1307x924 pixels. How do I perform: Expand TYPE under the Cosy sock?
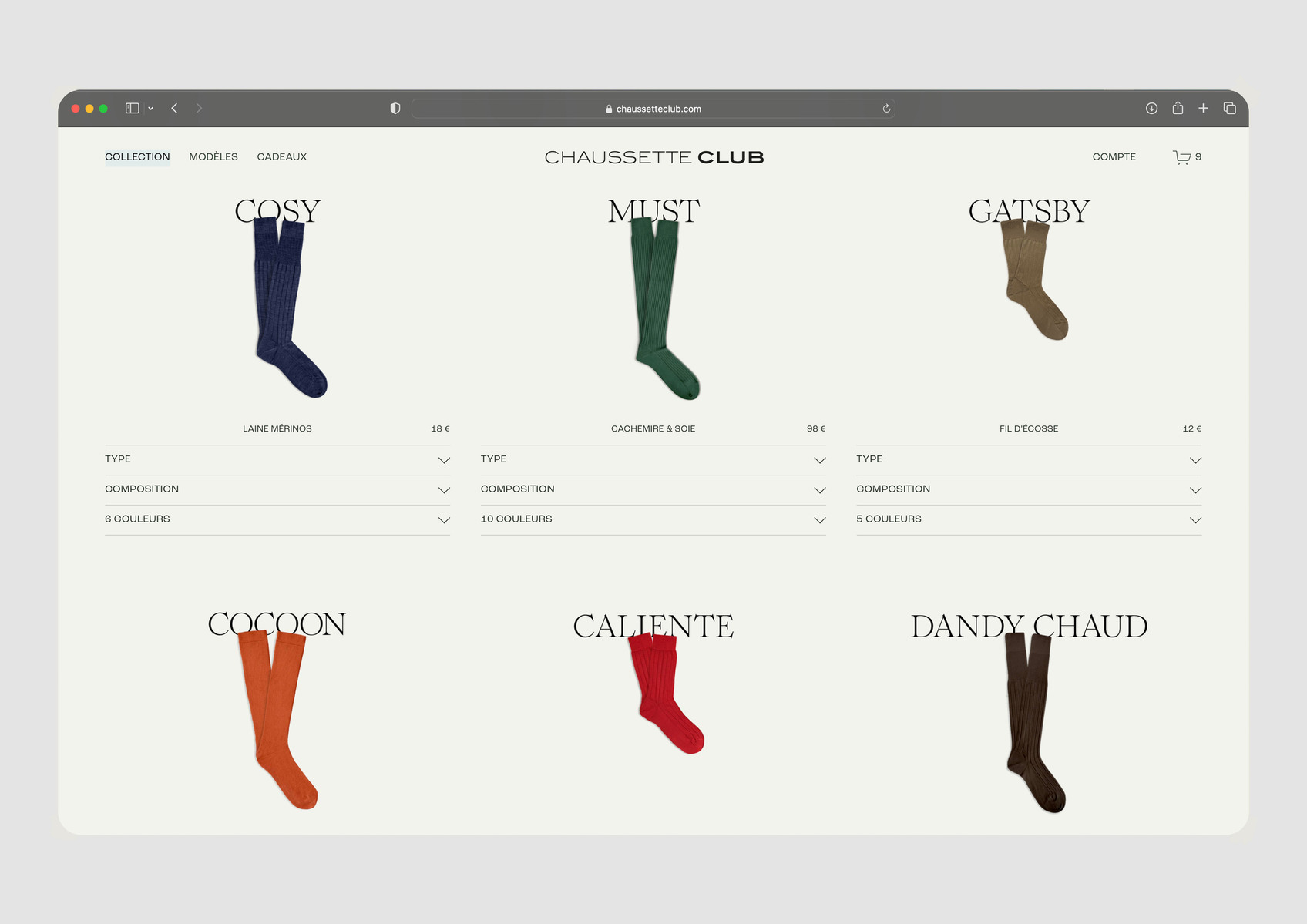point(277,459)
